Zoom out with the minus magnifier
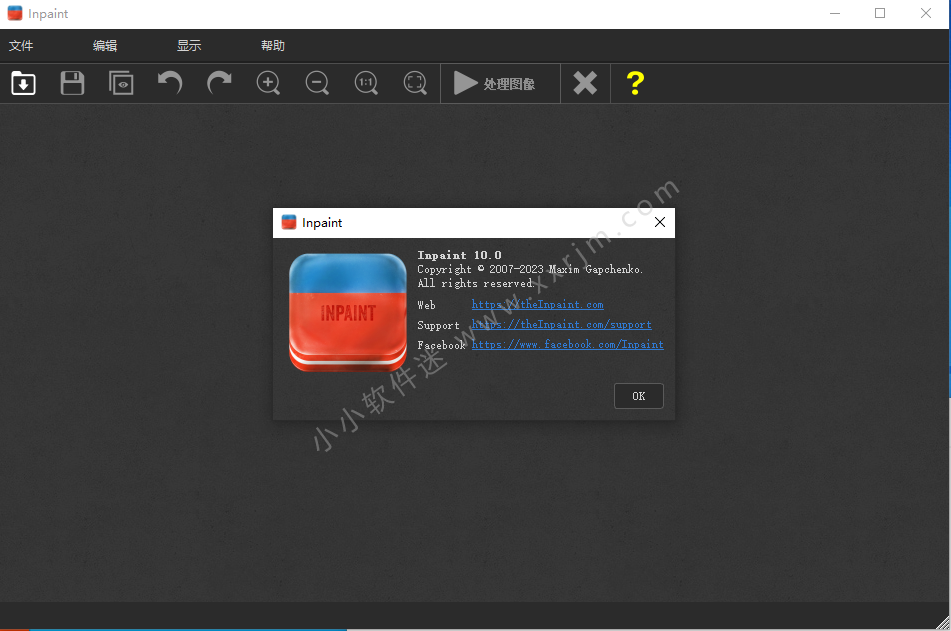 pyautogui.click(x=317, y=83)
